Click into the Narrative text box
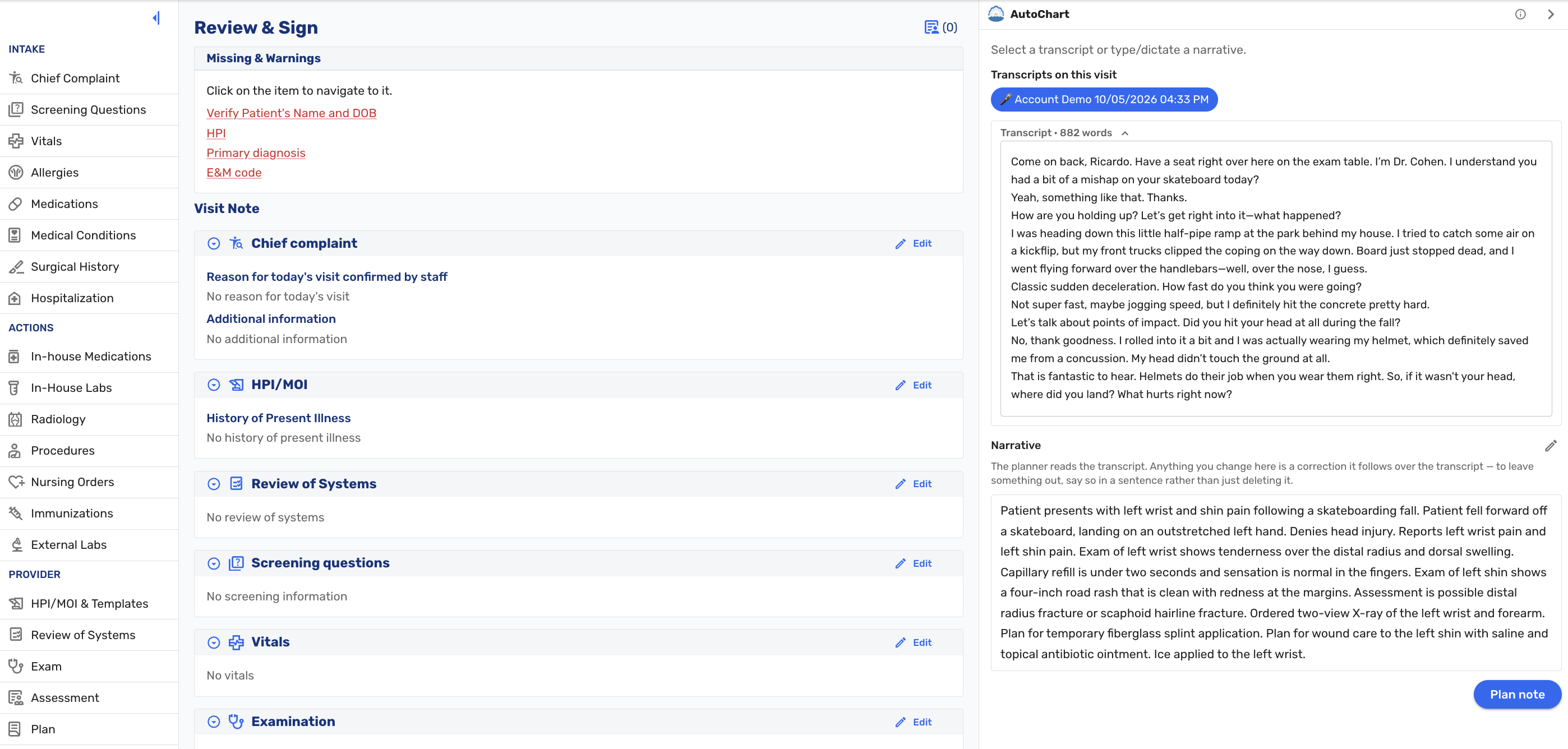The image size is (1568, 749). (x=1275, y=582)
